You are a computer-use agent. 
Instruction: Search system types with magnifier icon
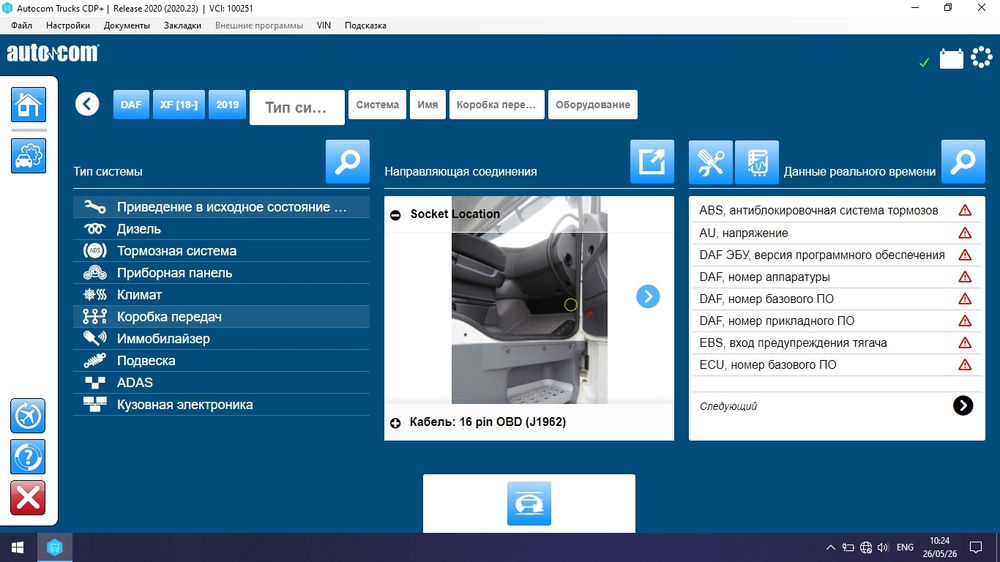coord(348,162)
